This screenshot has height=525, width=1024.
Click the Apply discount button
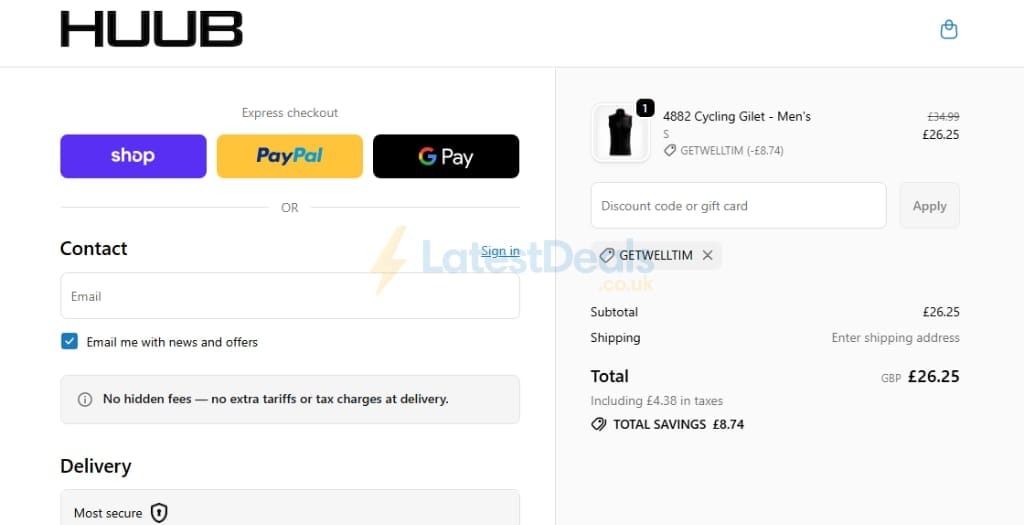pos(929,206)
